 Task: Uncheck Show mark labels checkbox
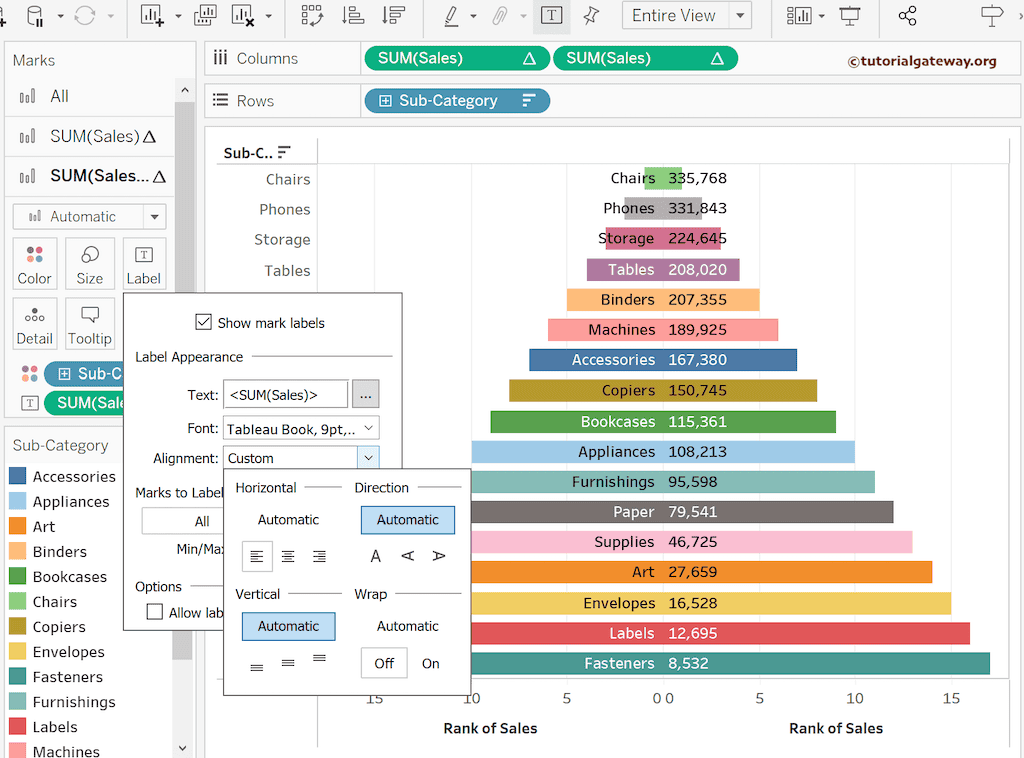(x=204, y=323)
